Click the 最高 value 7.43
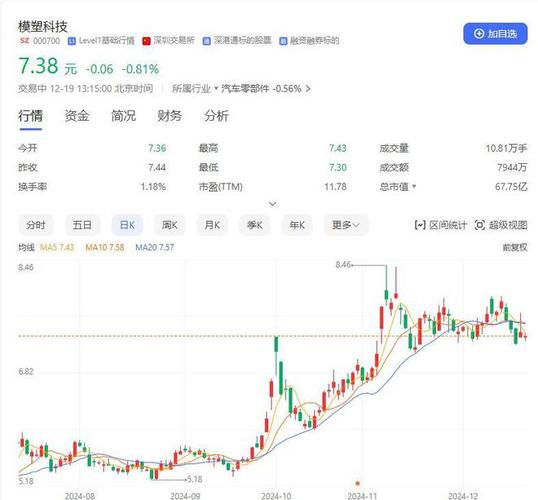 338,148
